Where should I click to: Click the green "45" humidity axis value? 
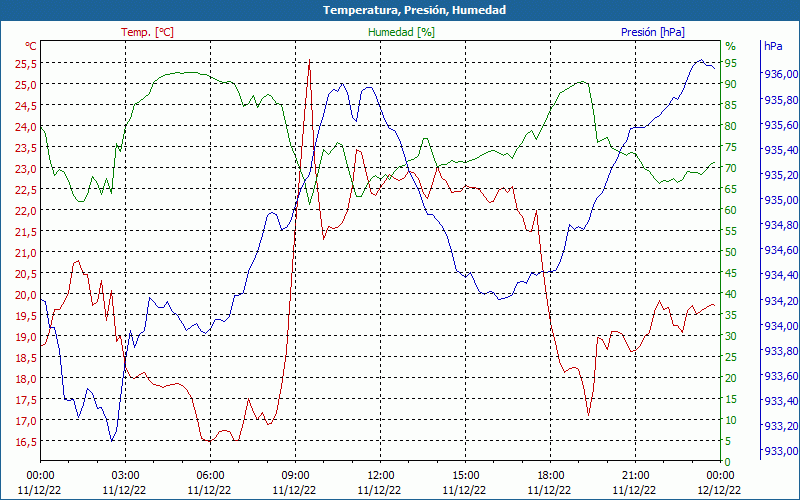pyautogui.click(x=731, y=273)
